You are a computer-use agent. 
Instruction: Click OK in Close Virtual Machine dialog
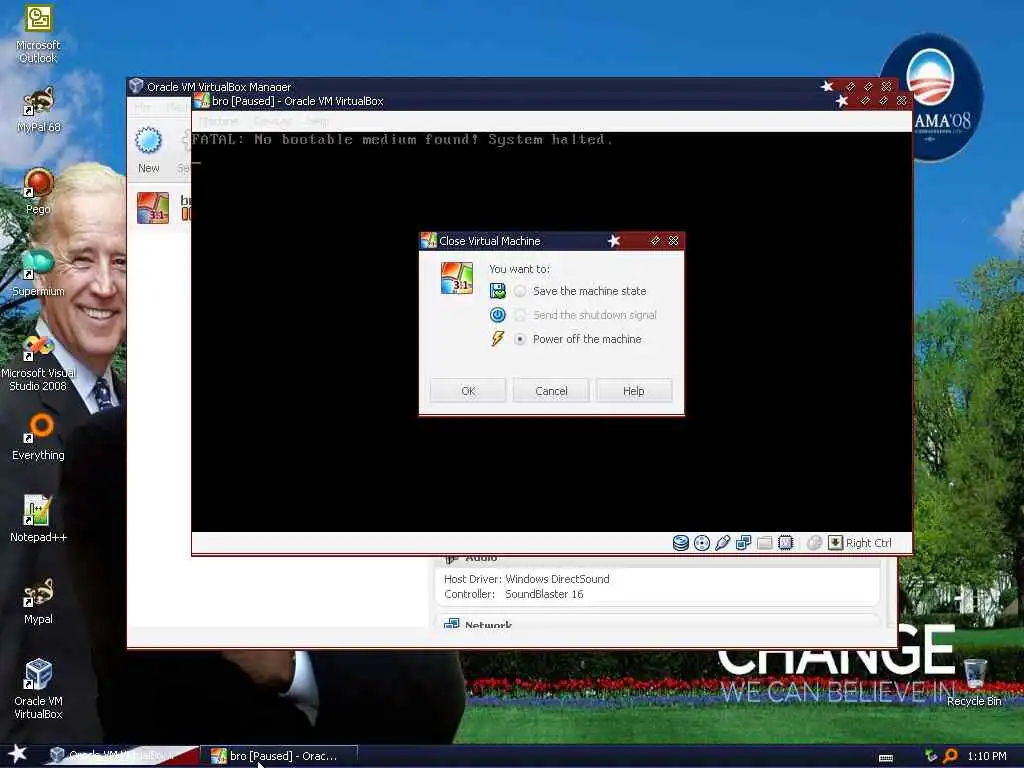tap(468, 391)
